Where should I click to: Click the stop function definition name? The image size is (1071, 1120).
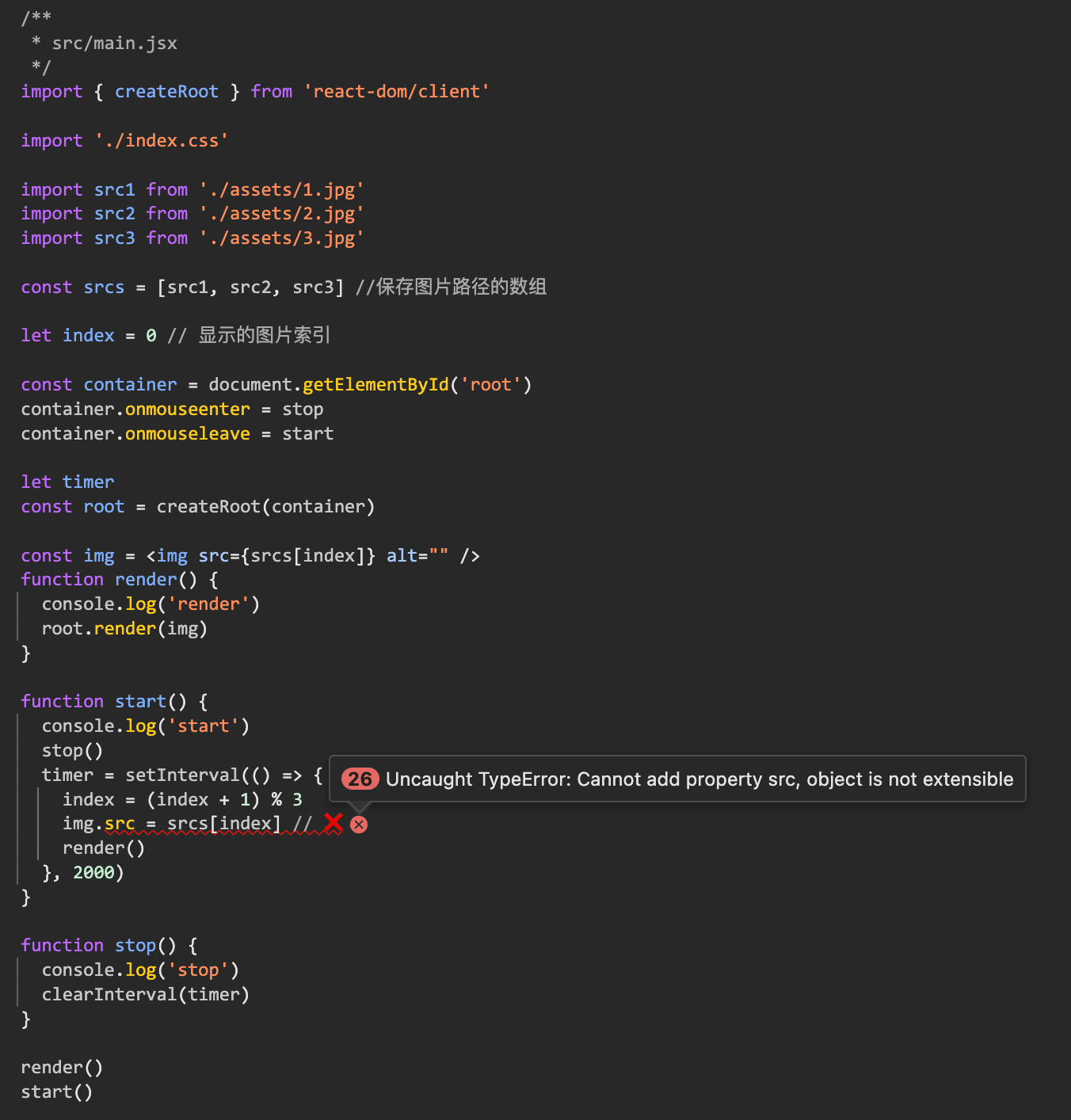135,946
